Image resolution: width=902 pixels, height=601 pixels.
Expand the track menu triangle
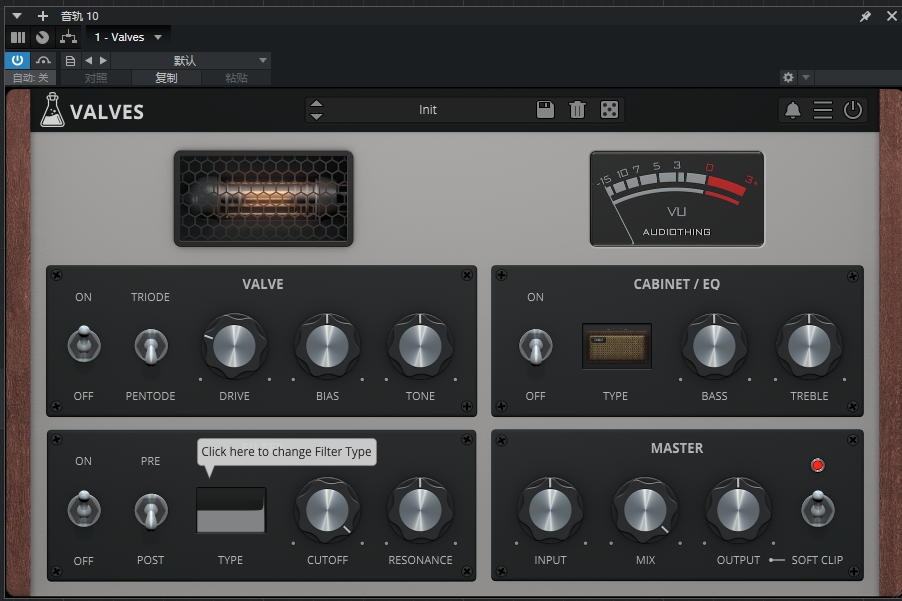(17, 16)
